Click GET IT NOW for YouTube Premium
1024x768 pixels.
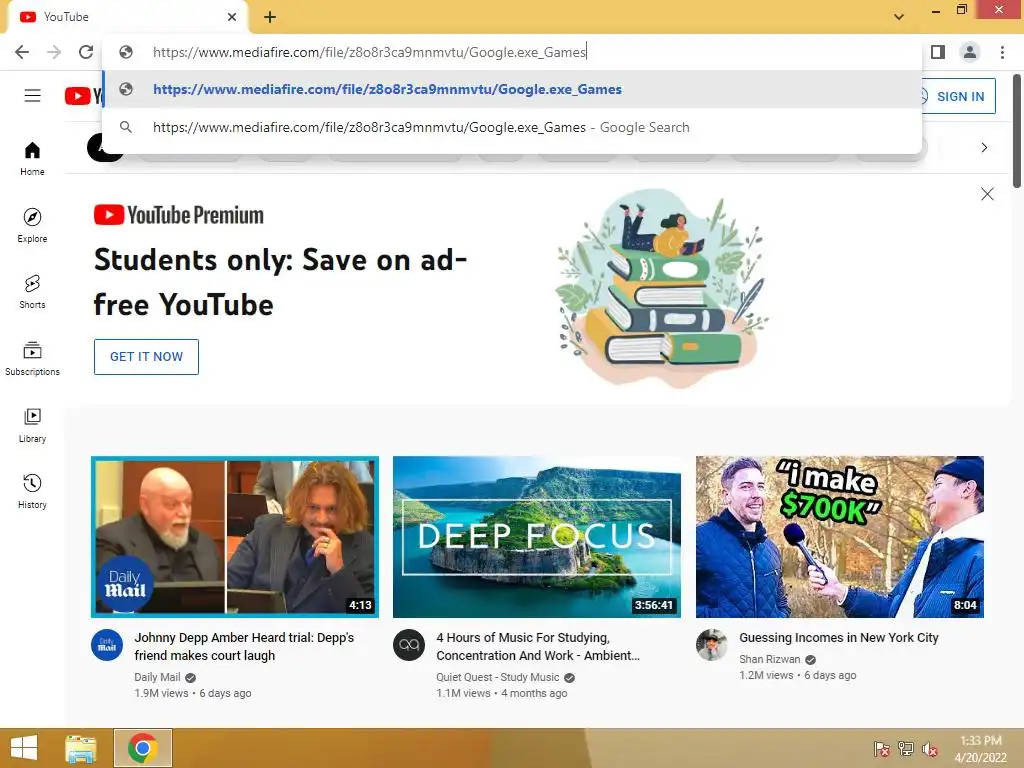(146, 357)
